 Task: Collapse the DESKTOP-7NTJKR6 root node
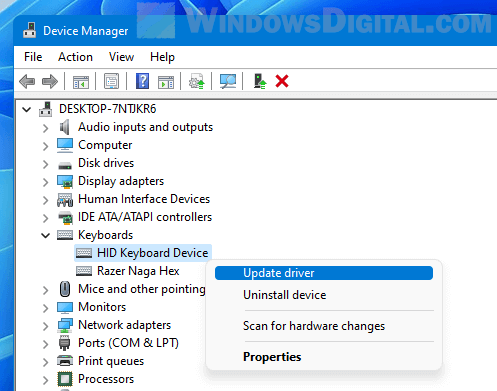point(27,109)
